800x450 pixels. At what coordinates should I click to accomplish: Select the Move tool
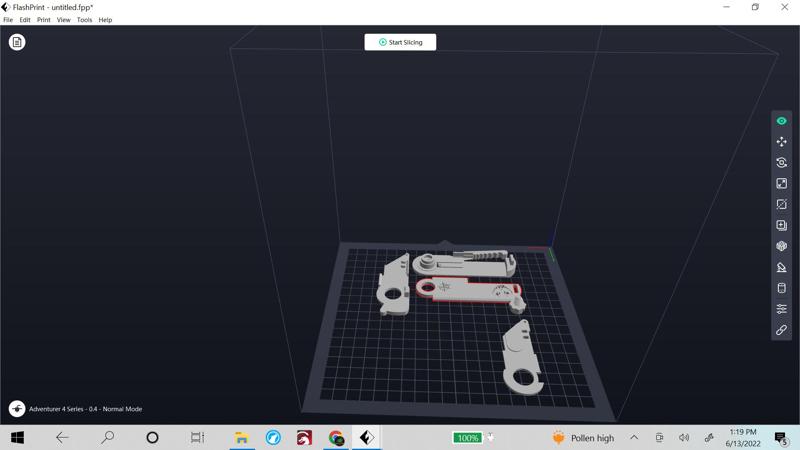pyautogui.click(x=781, y=142)
